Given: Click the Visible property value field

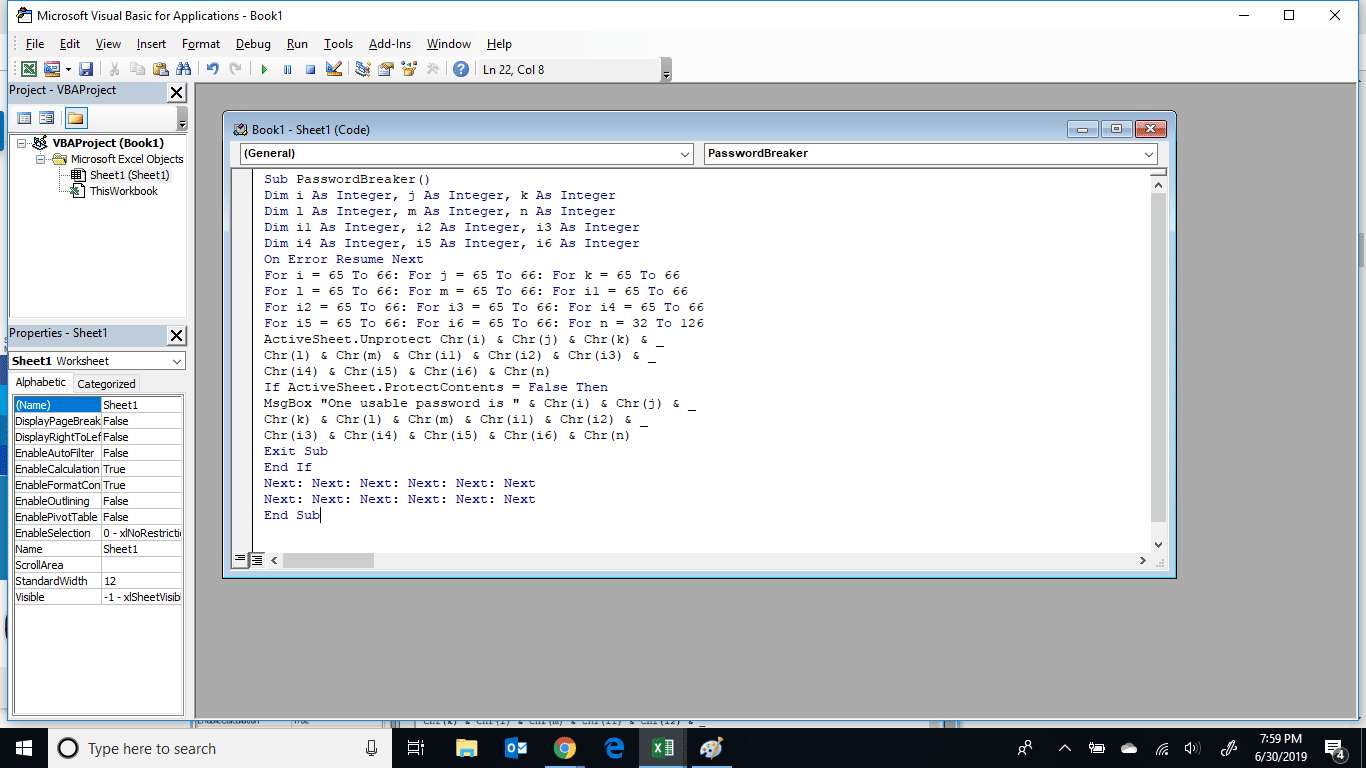Looking at the screenshot, I should pyautogui.click(x=141, y=597).
